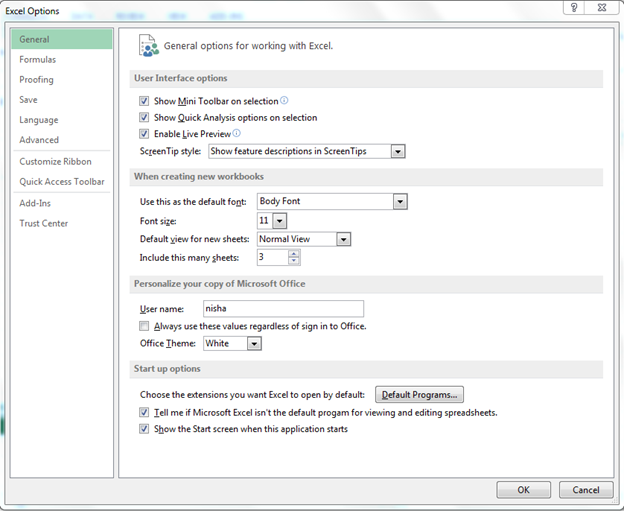Click the Default Programs button
This screenshot has height=511, width=624.
[x=419, y=394]
